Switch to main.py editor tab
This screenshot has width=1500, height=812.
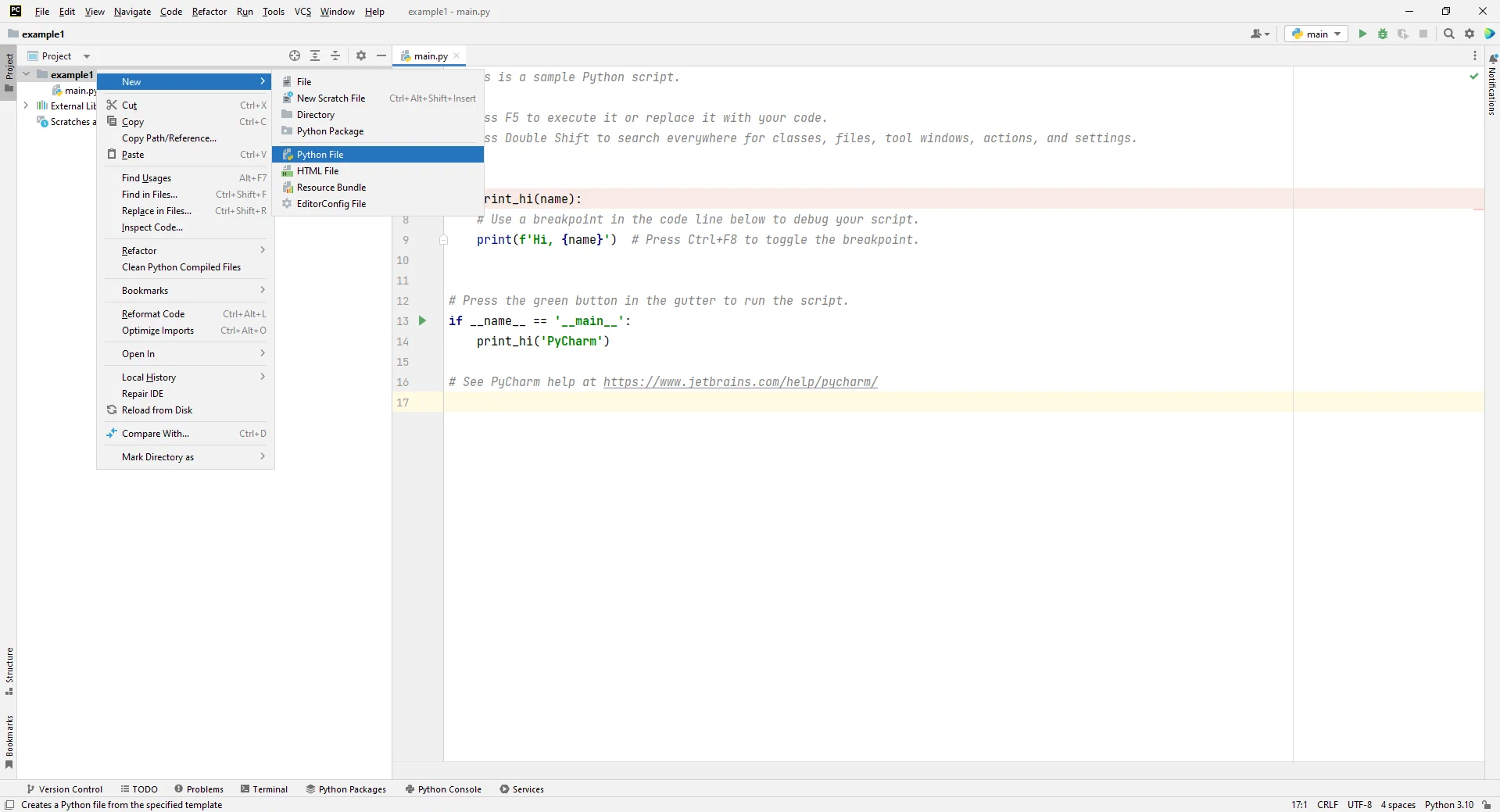(430, 55)
